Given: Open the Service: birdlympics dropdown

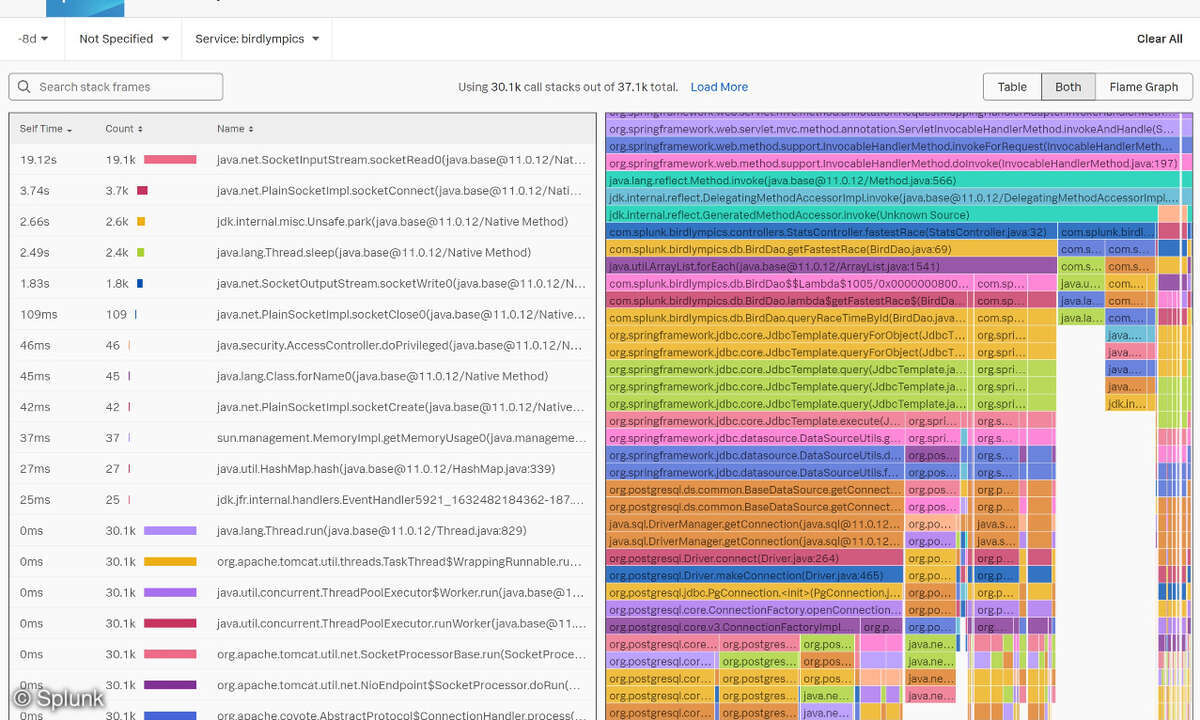Looking at the screenshot, I should click(257, 39).
